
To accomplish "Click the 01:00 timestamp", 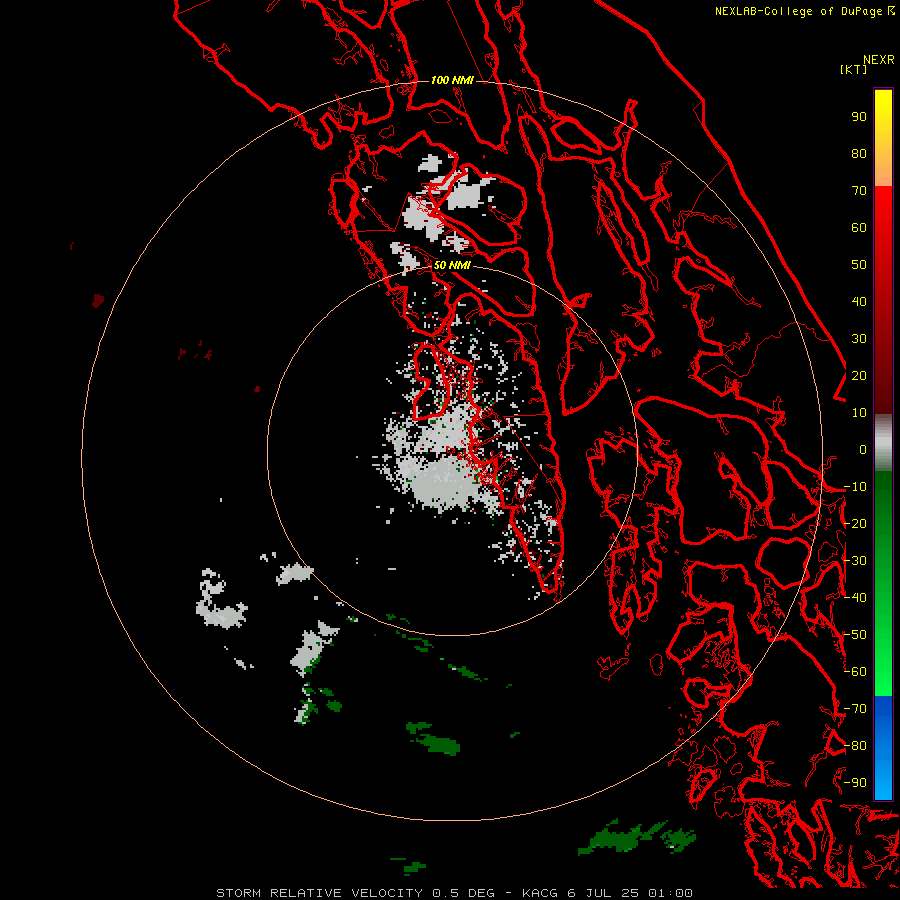I will point(670,893).
